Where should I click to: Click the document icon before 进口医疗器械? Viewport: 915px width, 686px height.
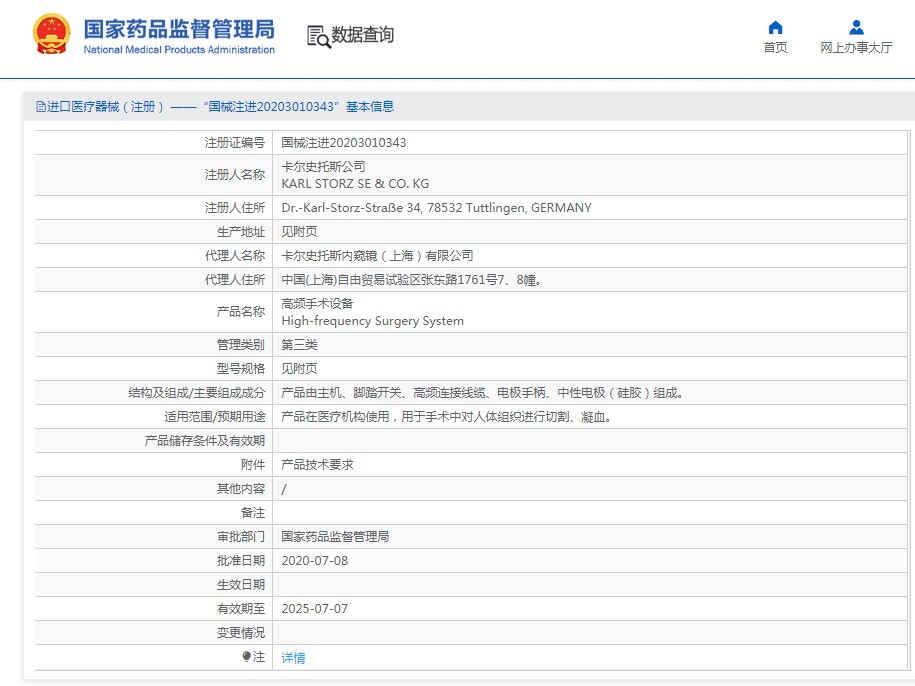pyautogui.click(x=40, y=107)
